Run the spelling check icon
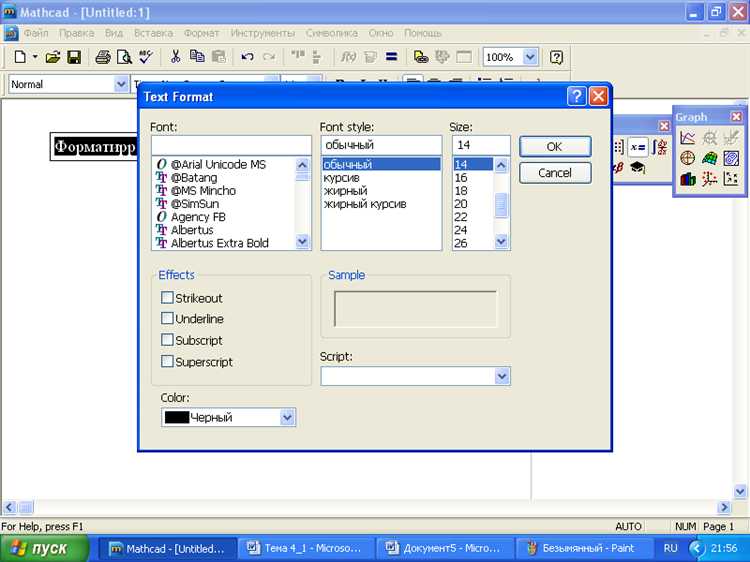750x562 pixels. point(146,57)
